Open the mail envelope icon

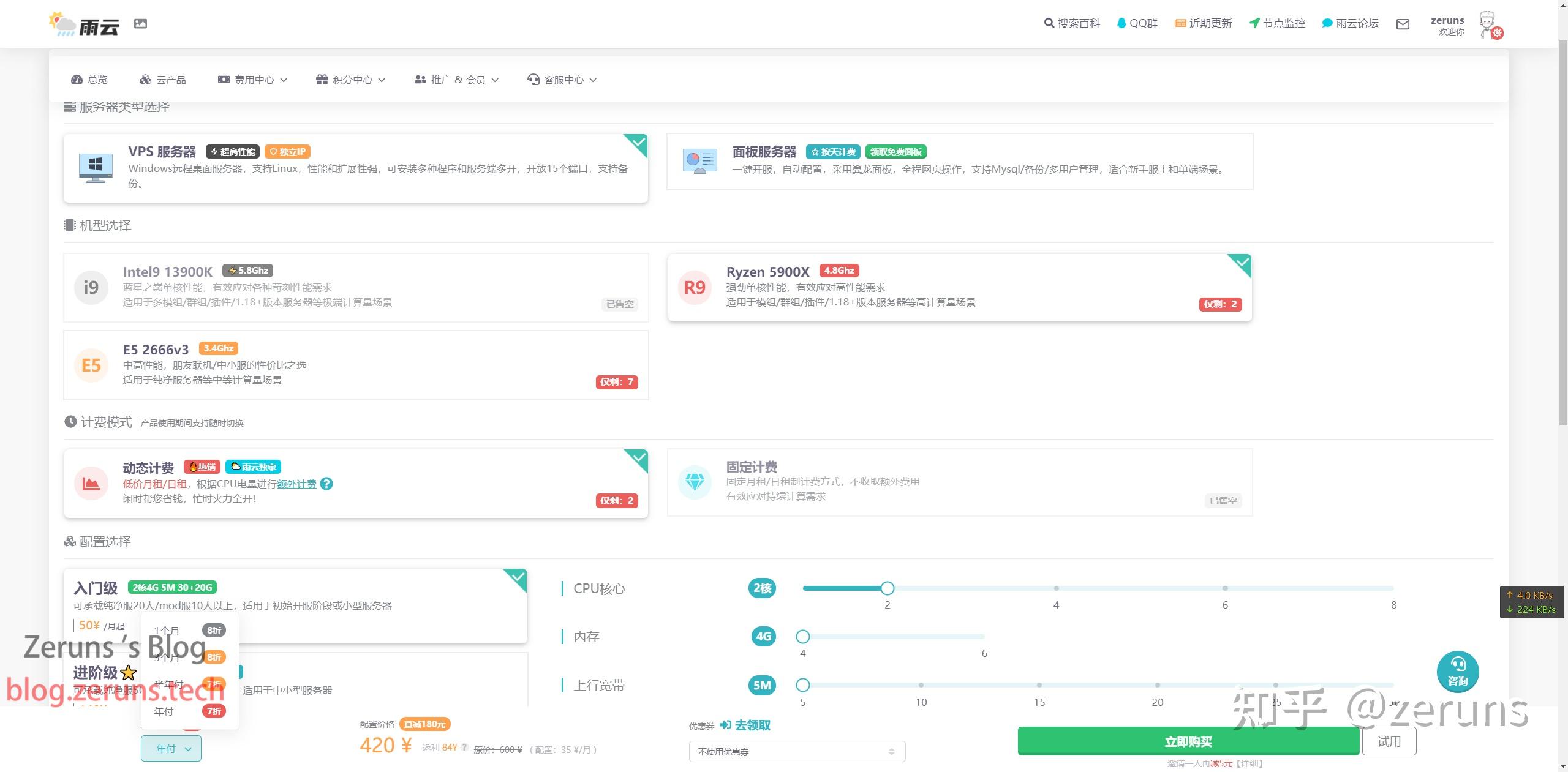pyautogui.click(x=1403, y=24)
